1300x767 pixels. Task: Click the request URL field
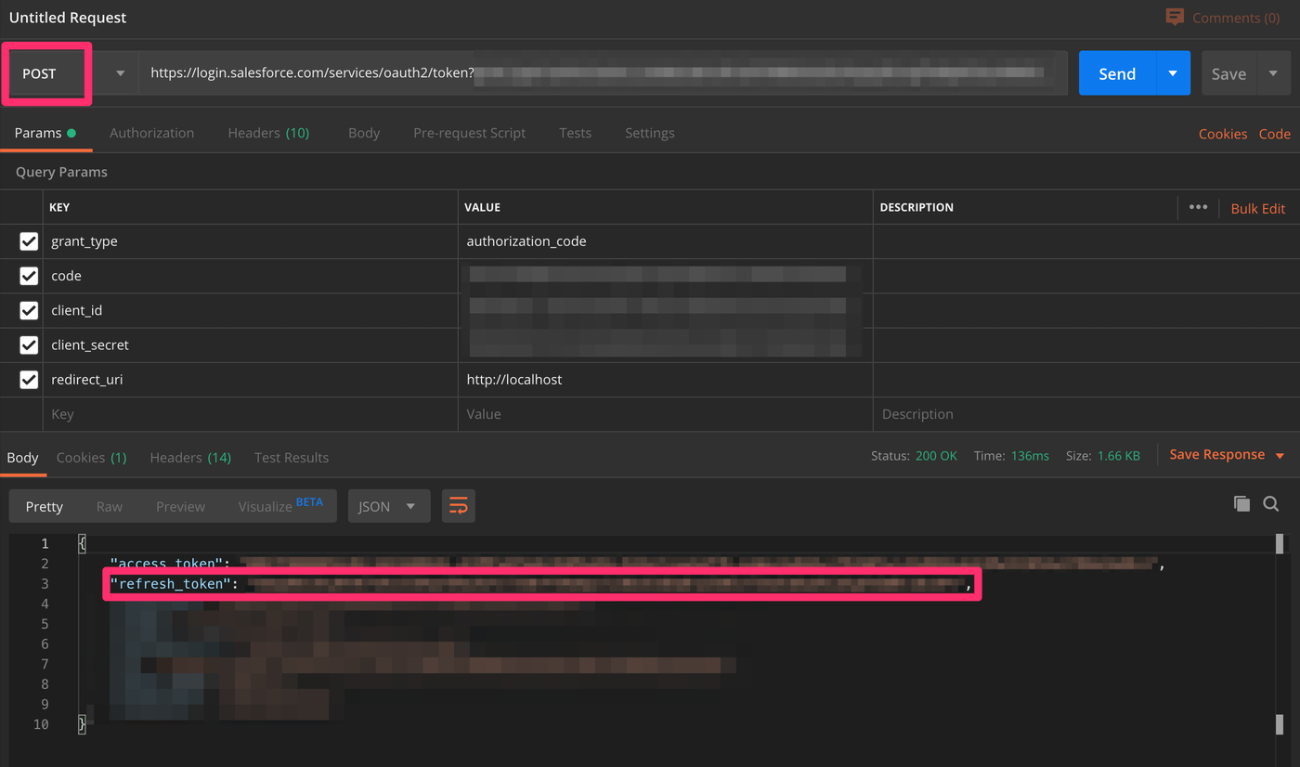pos(604,73)
